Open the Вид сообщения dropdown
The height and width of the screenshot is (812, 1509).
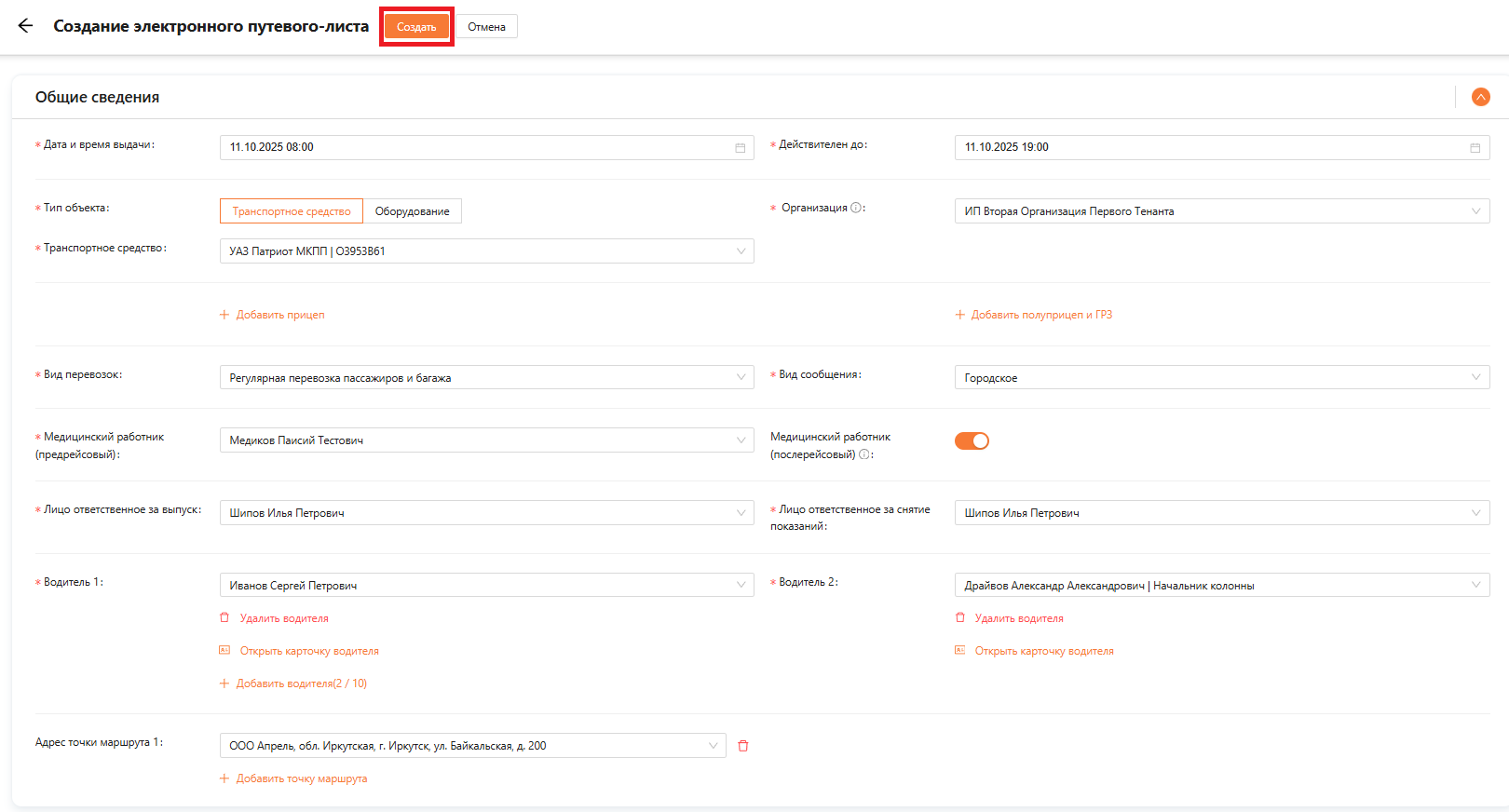(x=1221, y=378)
